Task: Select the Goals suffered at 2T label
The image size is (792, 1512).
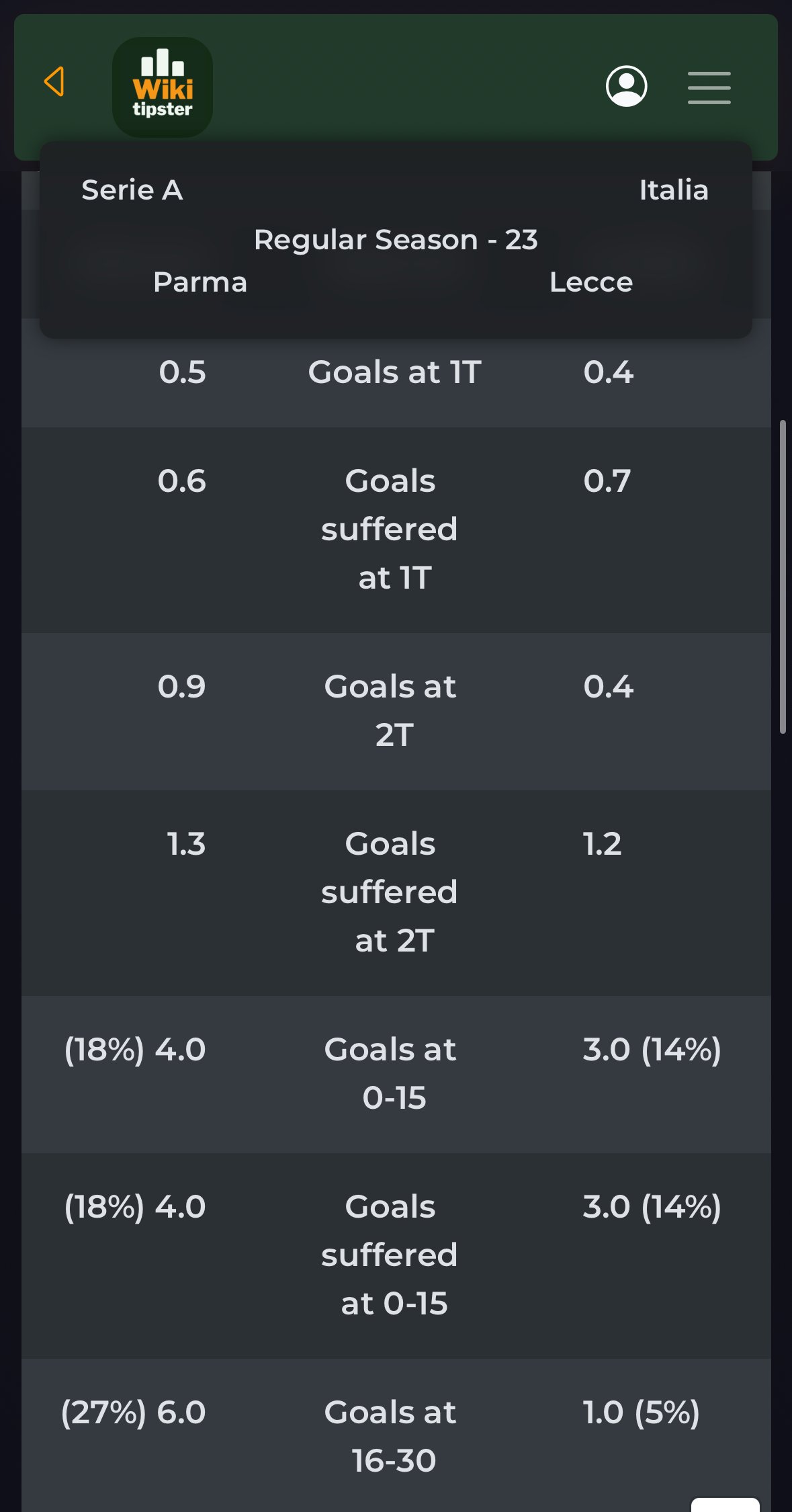Action: click(x=390, y=892)
